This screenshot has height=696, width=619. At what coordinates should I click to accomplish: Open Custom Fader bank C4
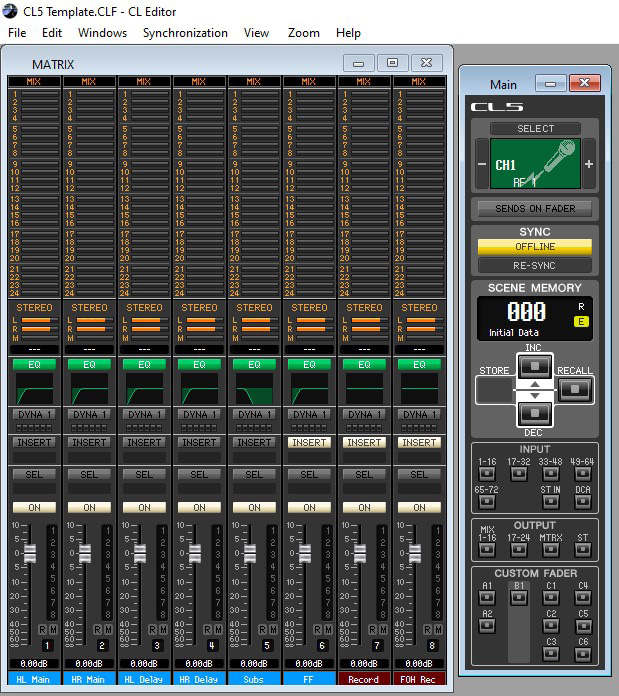point(583,598)
